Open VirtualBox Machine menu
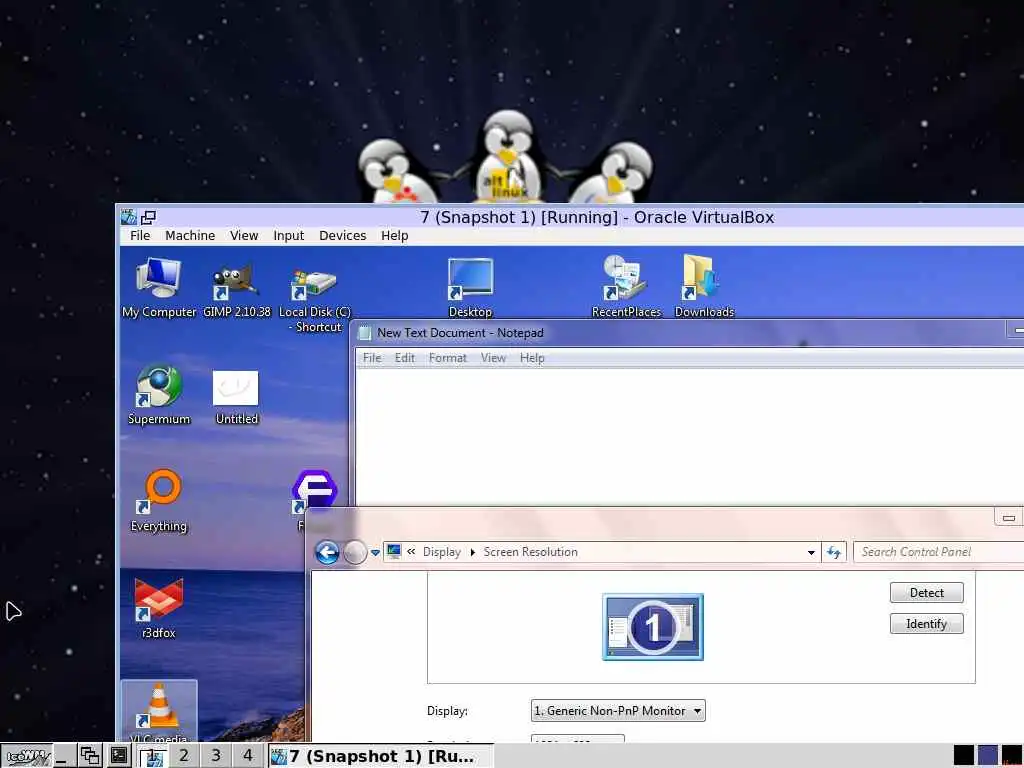 pyautogui.click(x=189, y=236)
